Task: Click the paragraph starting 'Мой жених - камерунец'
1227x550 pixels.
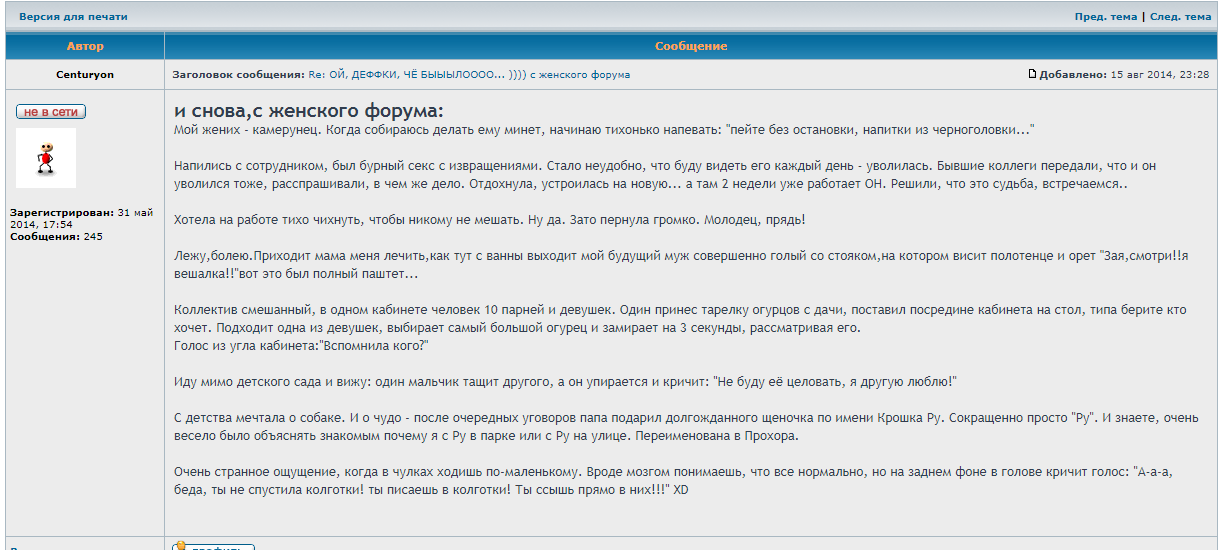Action: pos(603,130)
